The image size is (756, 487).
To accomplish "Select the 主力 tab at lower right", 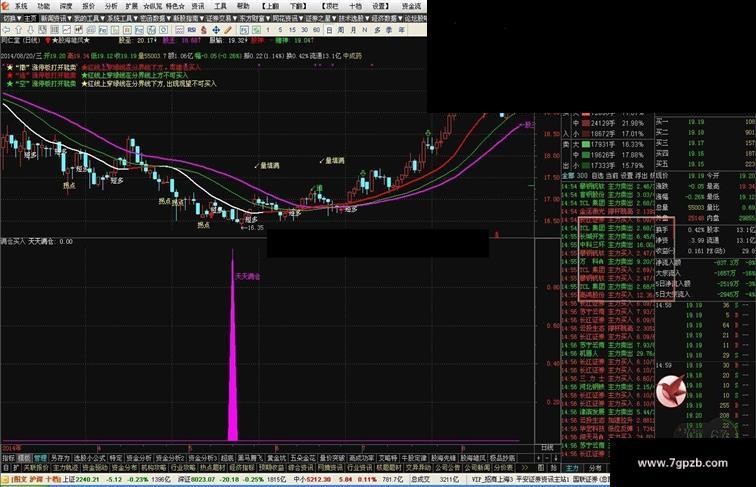I will tap(572, 468).
